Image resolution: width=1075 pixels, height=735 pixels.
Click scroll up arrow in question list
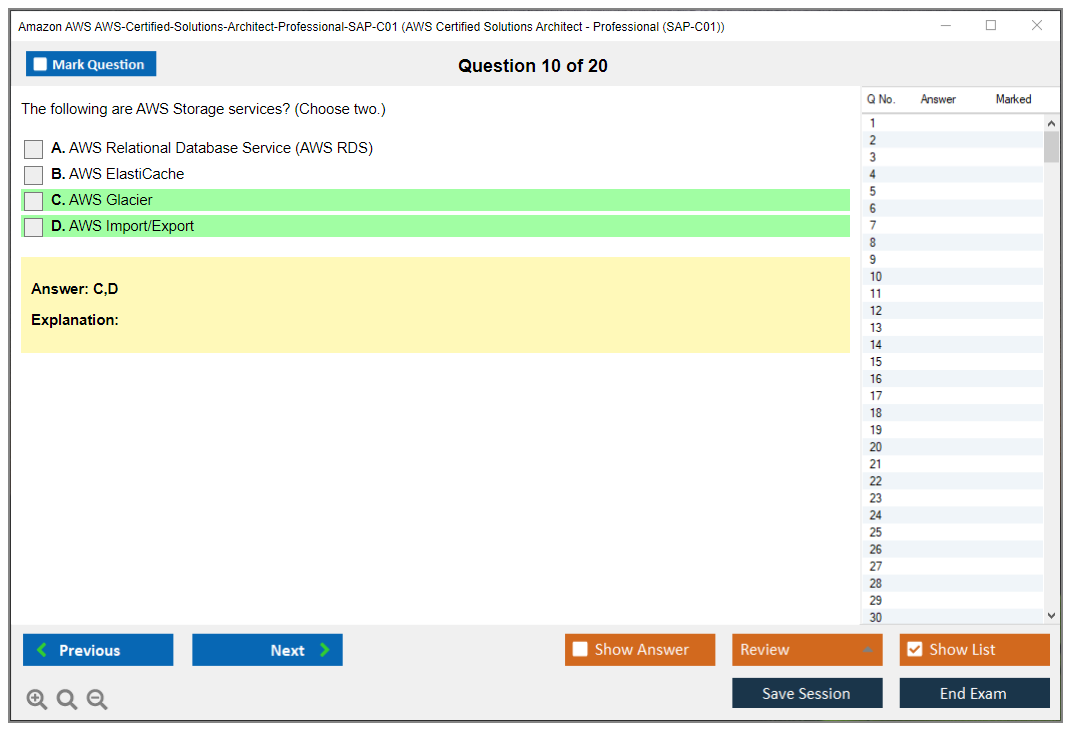click(x=1051, y=124)
